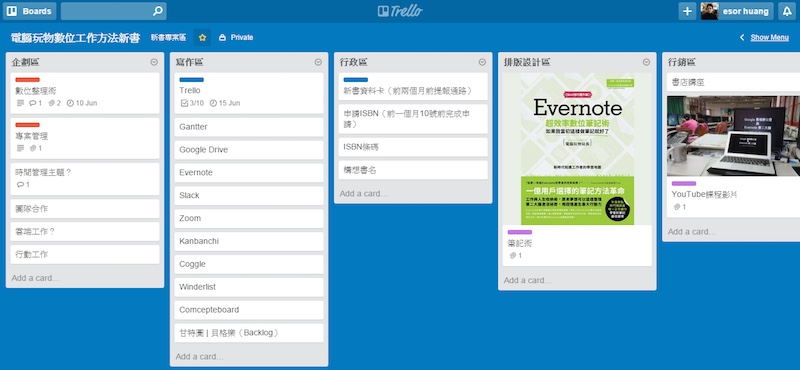This screenshot has height=370, width=800.
Task: Open the 寫作區 list menu arrow
Action: [318, 62]
